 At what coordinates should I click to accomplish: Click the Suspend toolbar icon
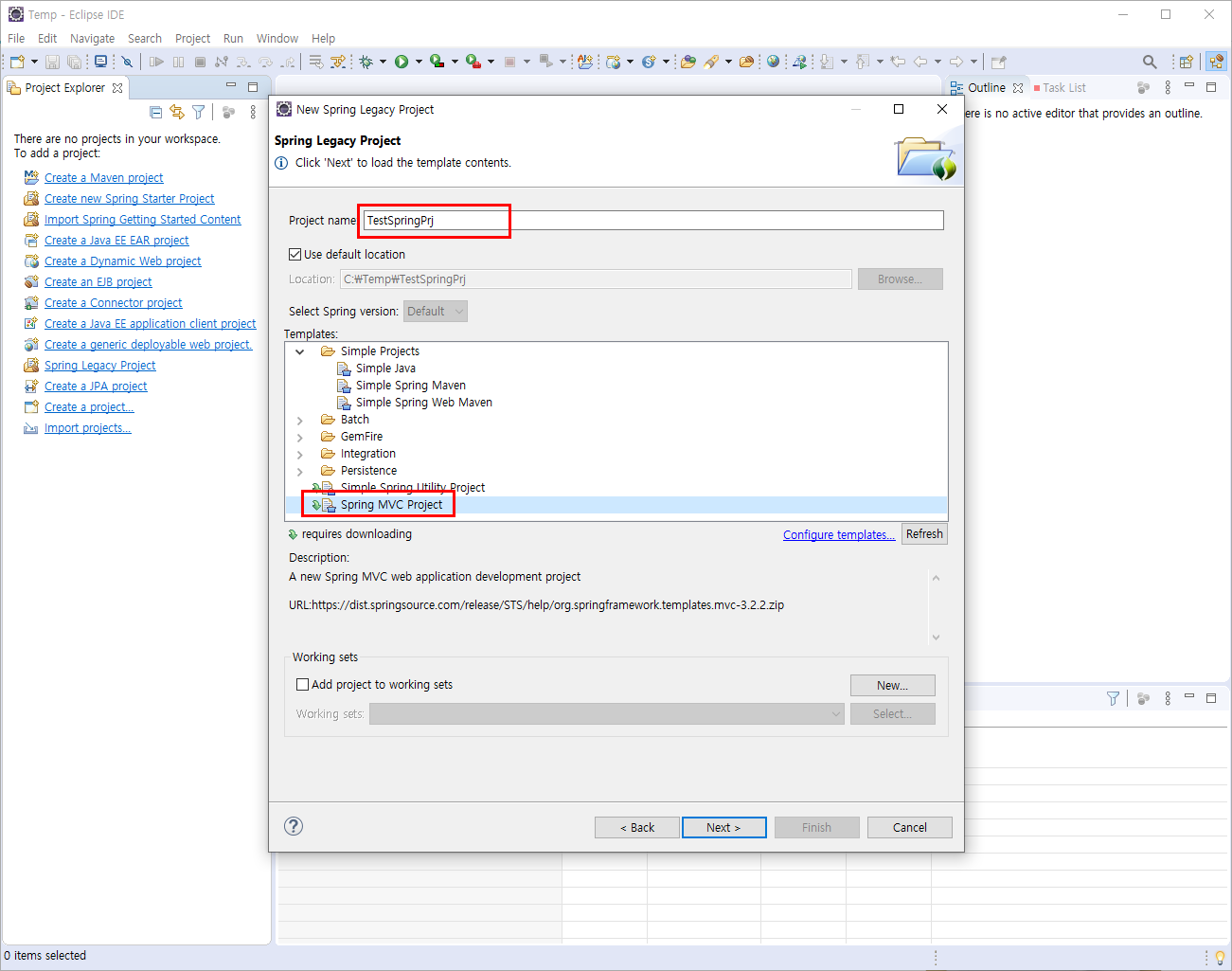coord(178,62)
